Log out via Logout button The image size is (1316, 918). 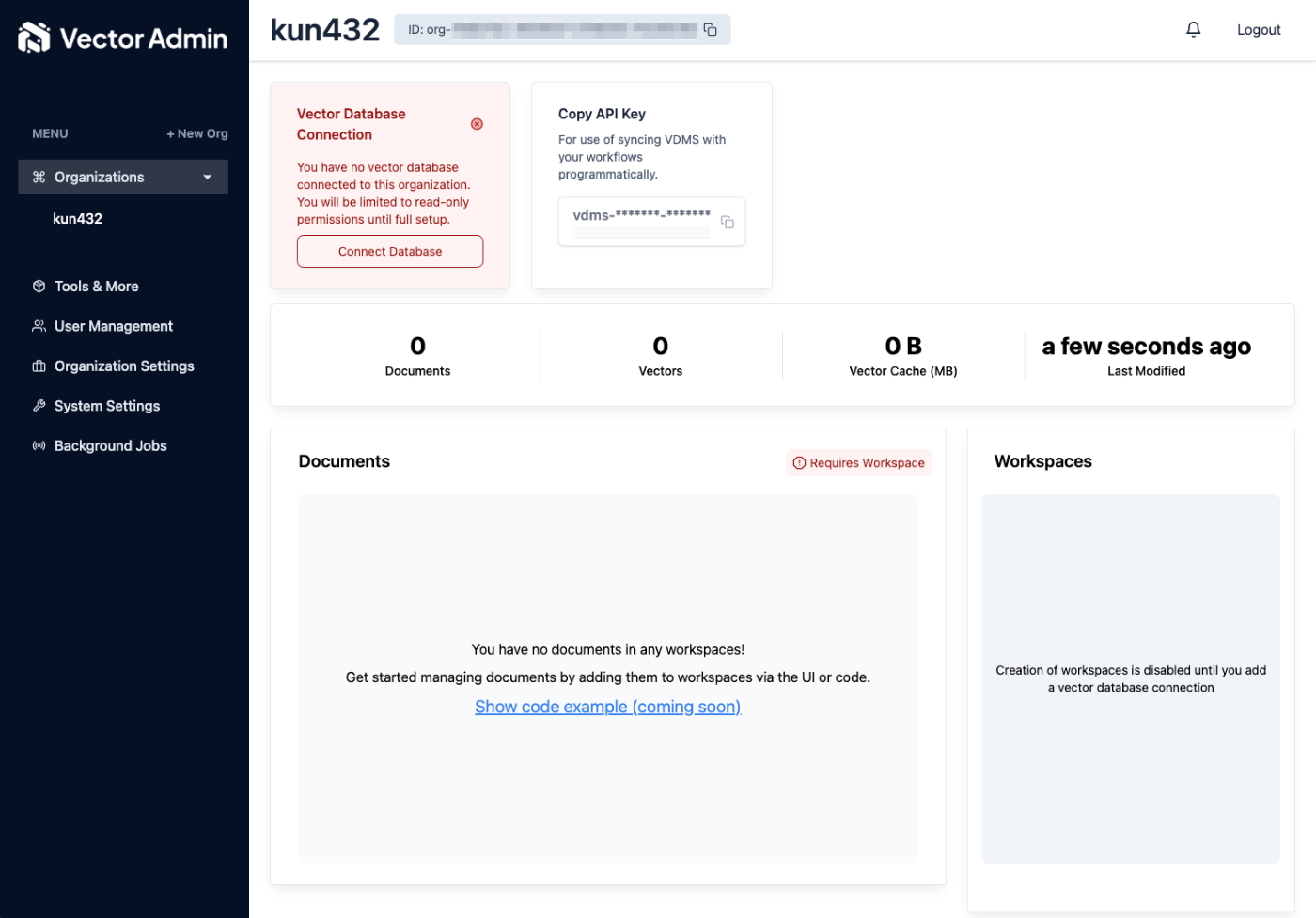(x=1259, y=30)
